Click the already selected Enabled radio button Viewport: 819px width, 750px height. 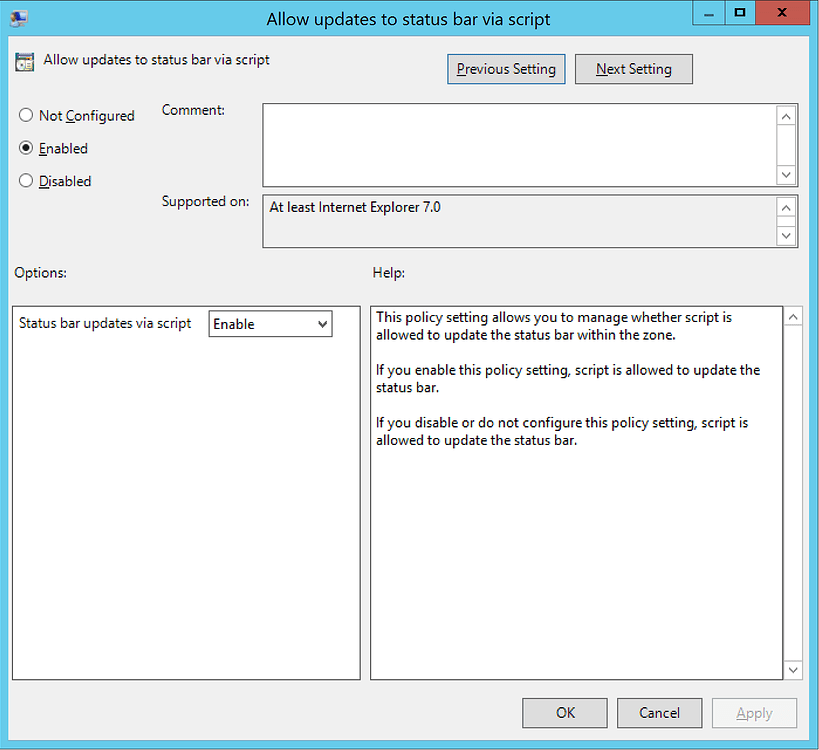tap(26, 148)
